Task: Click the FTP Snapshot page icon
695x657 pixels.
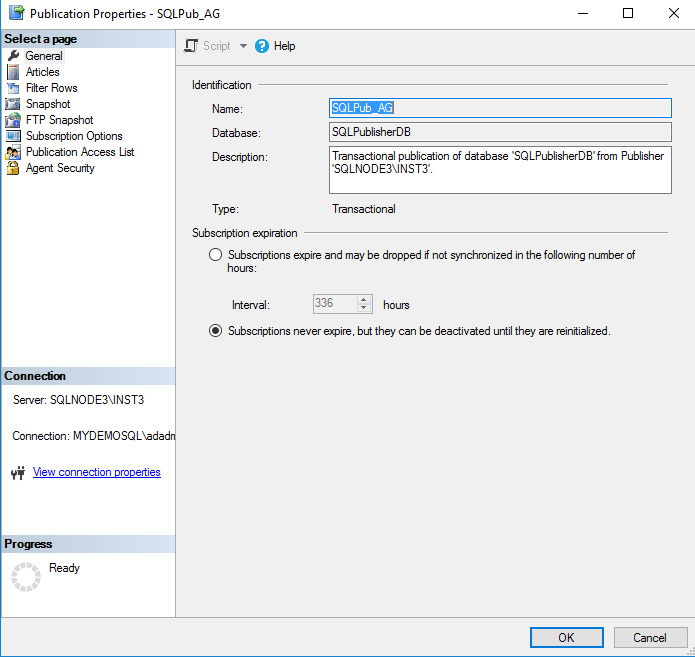Action: [x=13, y=120]
